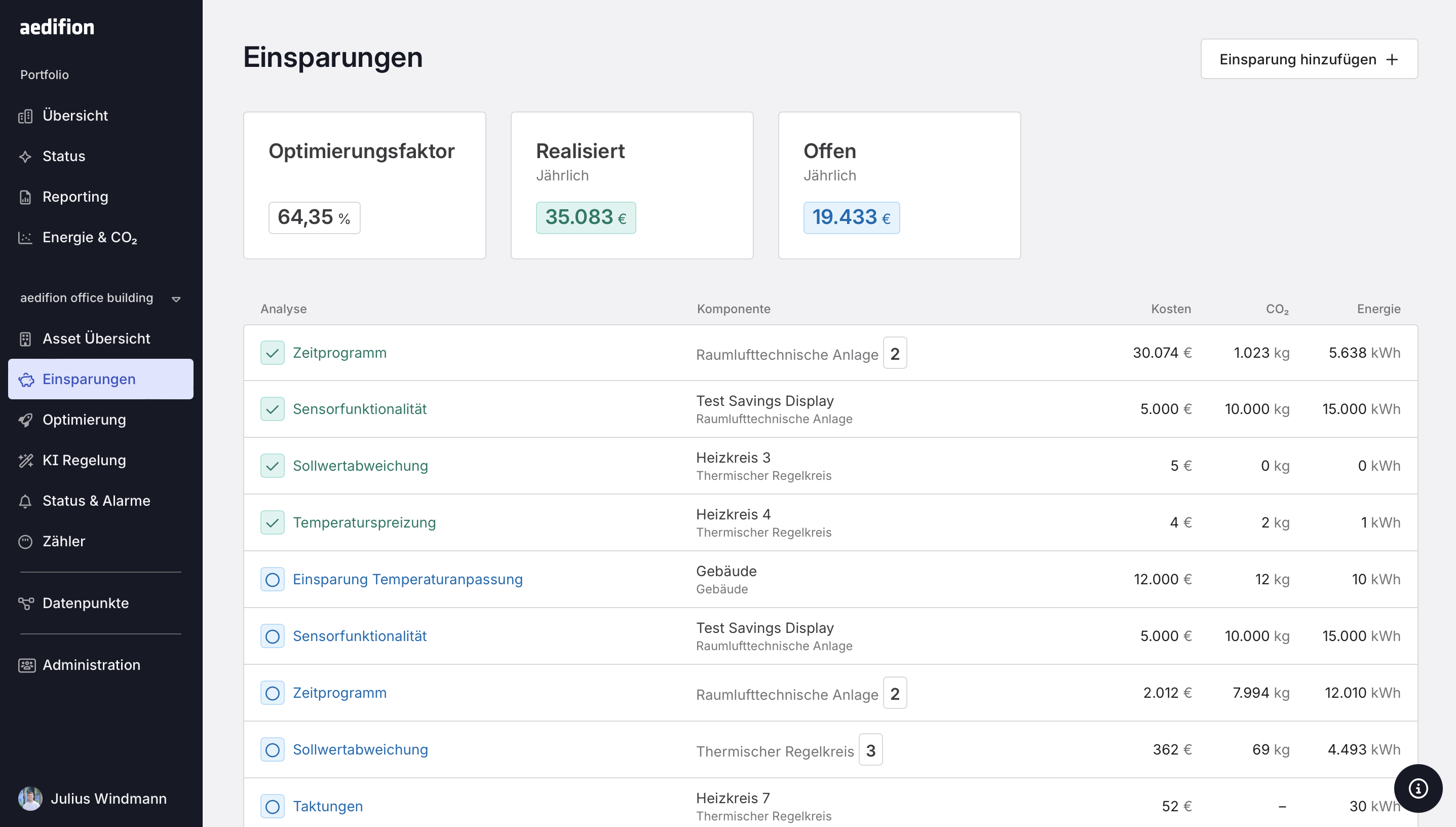Open the Temperaturspreizung analysis link
This screenshot has width=1456, height=827.
tap(364, 522)
